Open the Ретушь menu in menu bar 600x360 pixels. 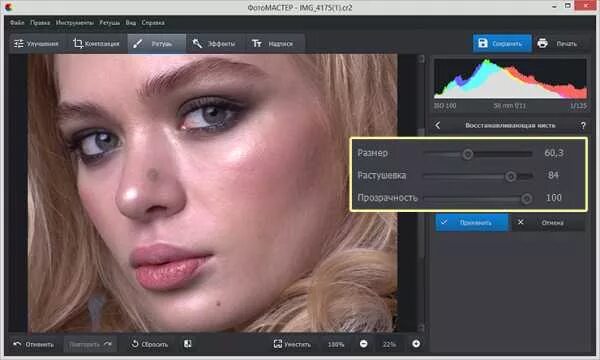point(109,23)
